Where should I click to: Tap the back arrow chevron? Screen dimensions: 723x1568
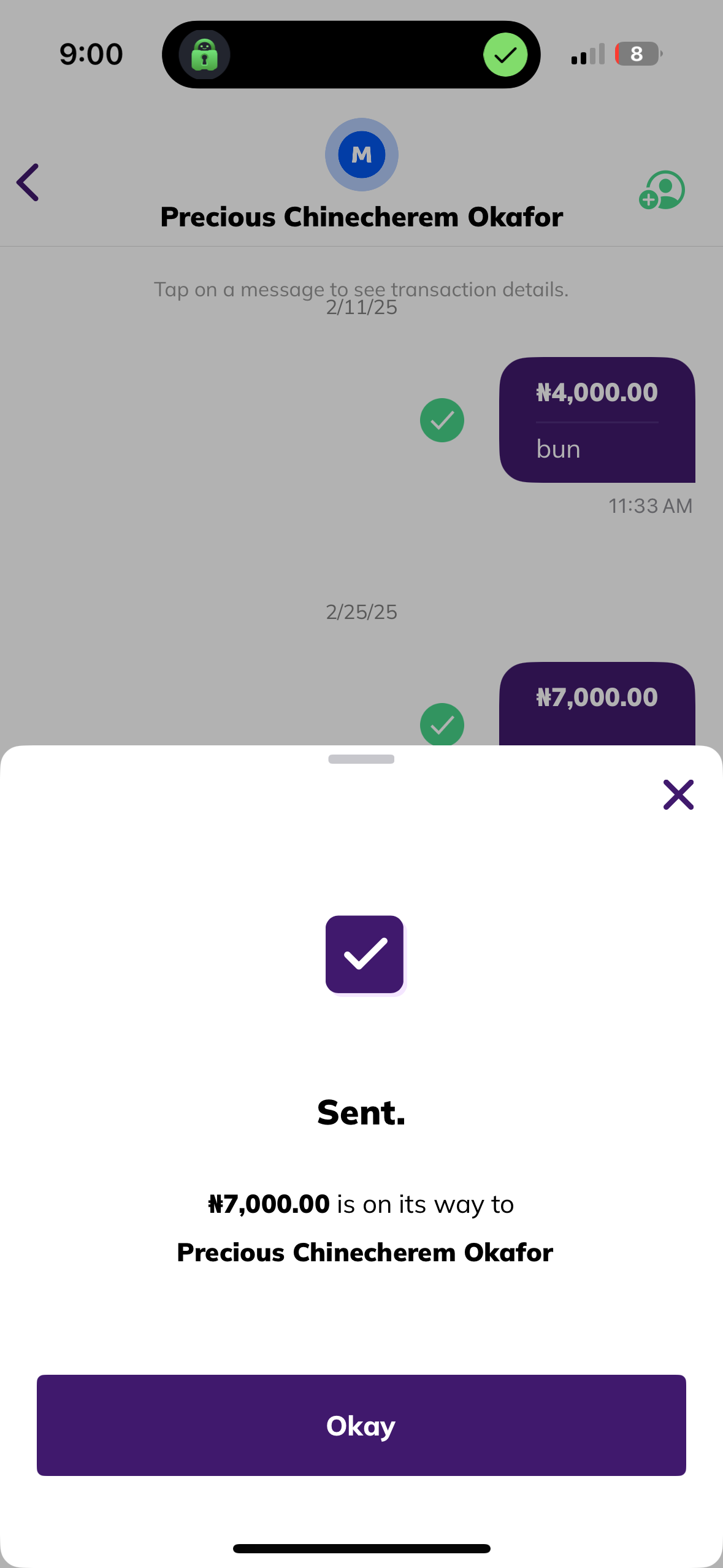coord(28,182)
